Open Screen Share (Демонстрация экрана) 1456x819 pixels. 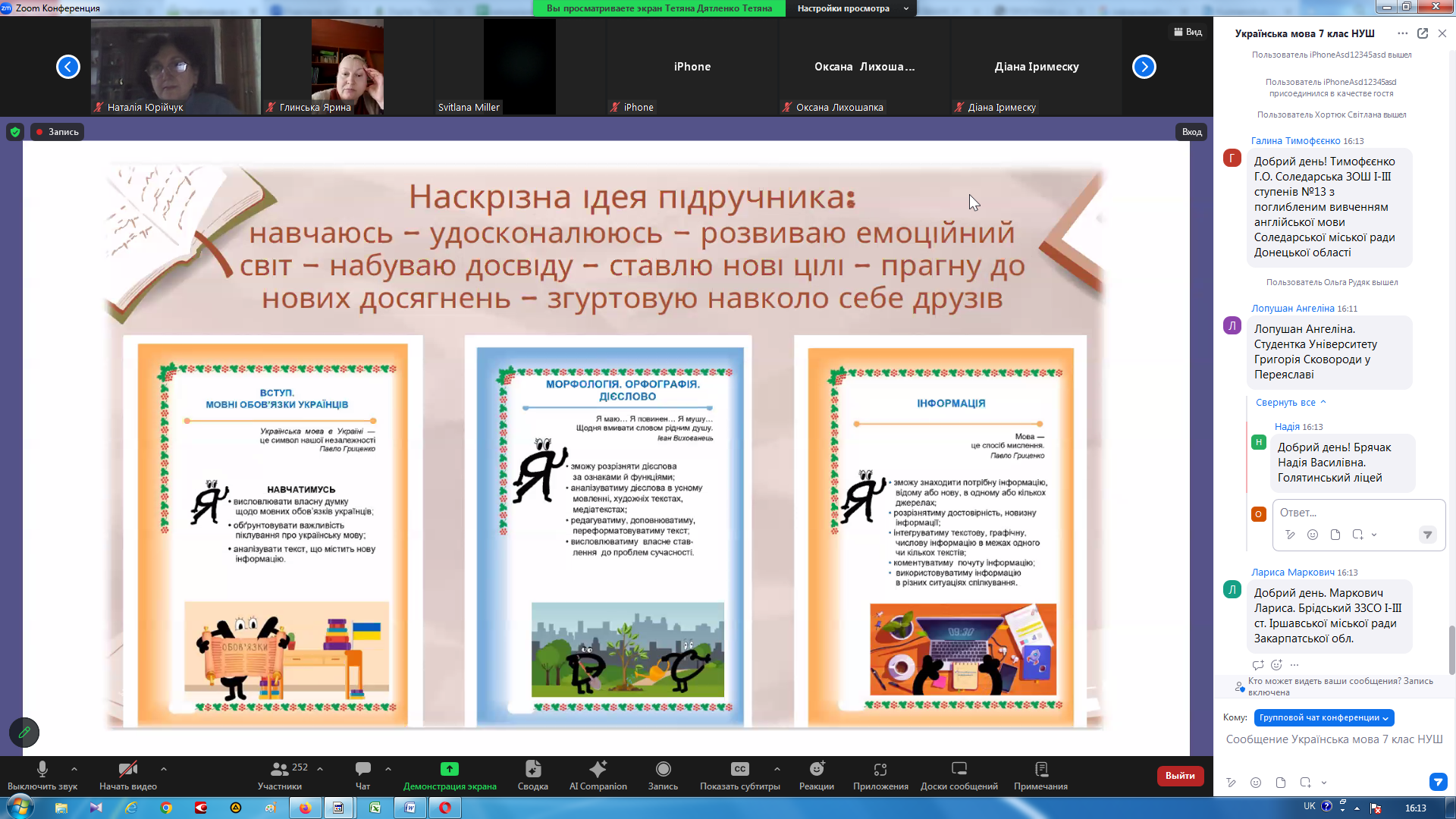point(450,775)
